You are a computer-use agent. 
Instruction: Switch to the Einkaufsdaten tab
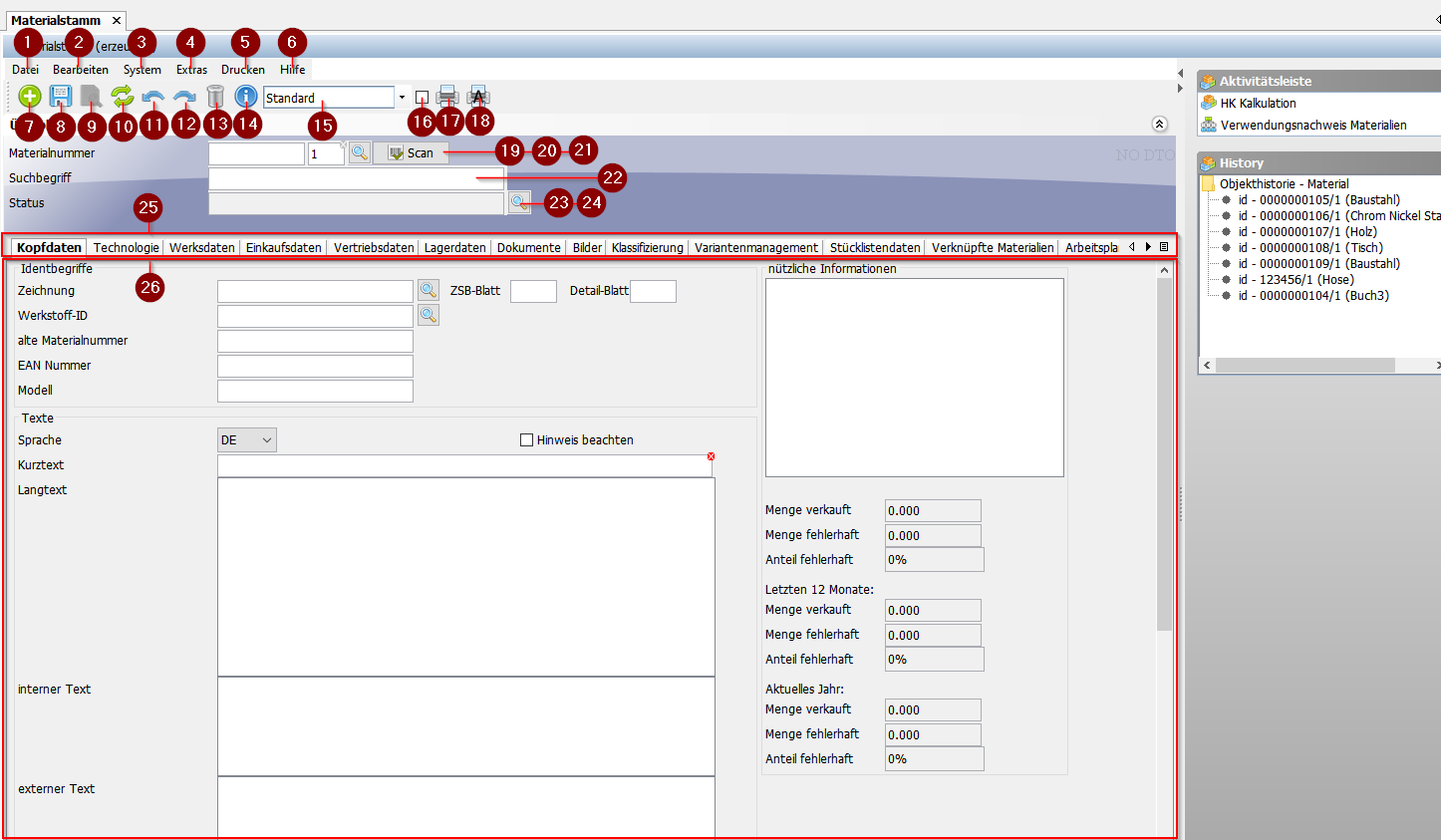[283, 247]
